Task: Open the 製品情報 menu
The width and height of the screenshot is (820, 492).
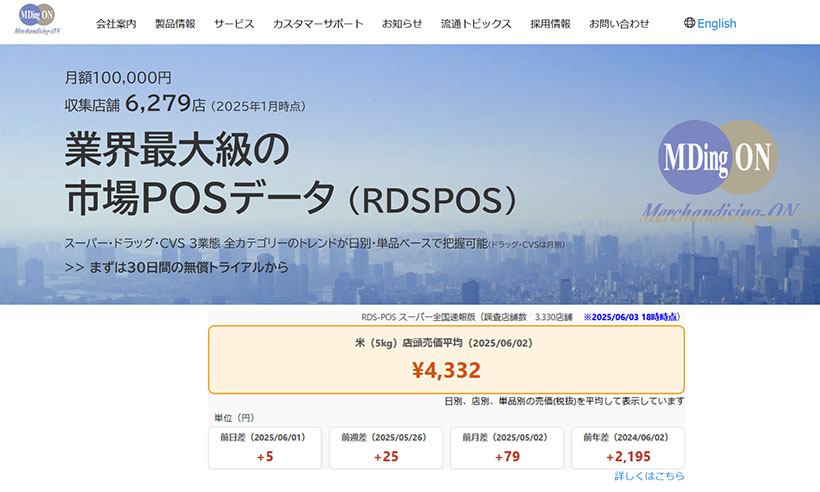Action: [175, 24]
